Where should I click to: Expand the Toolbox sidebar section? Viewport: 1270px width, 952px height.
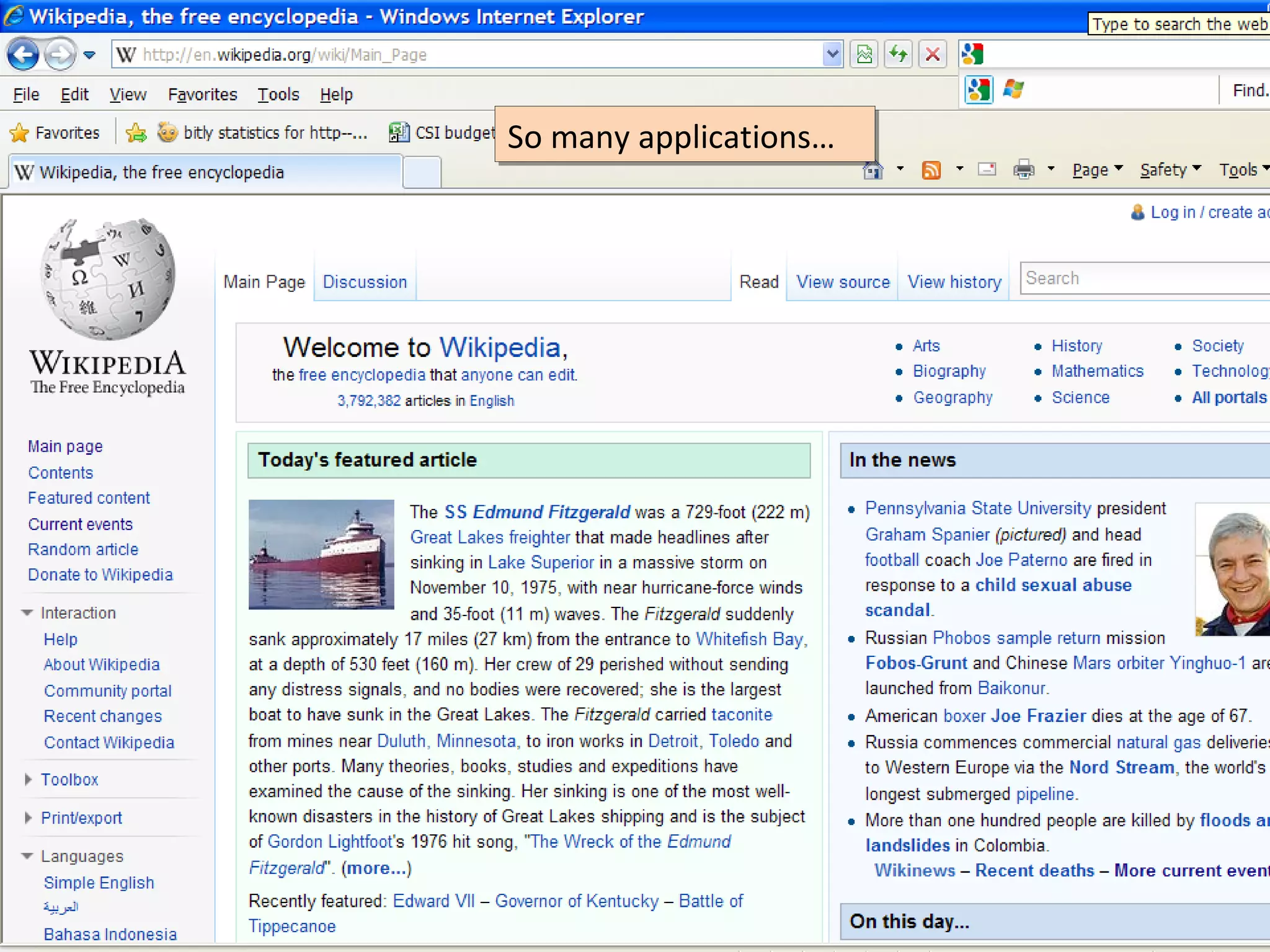pos(28,780)
